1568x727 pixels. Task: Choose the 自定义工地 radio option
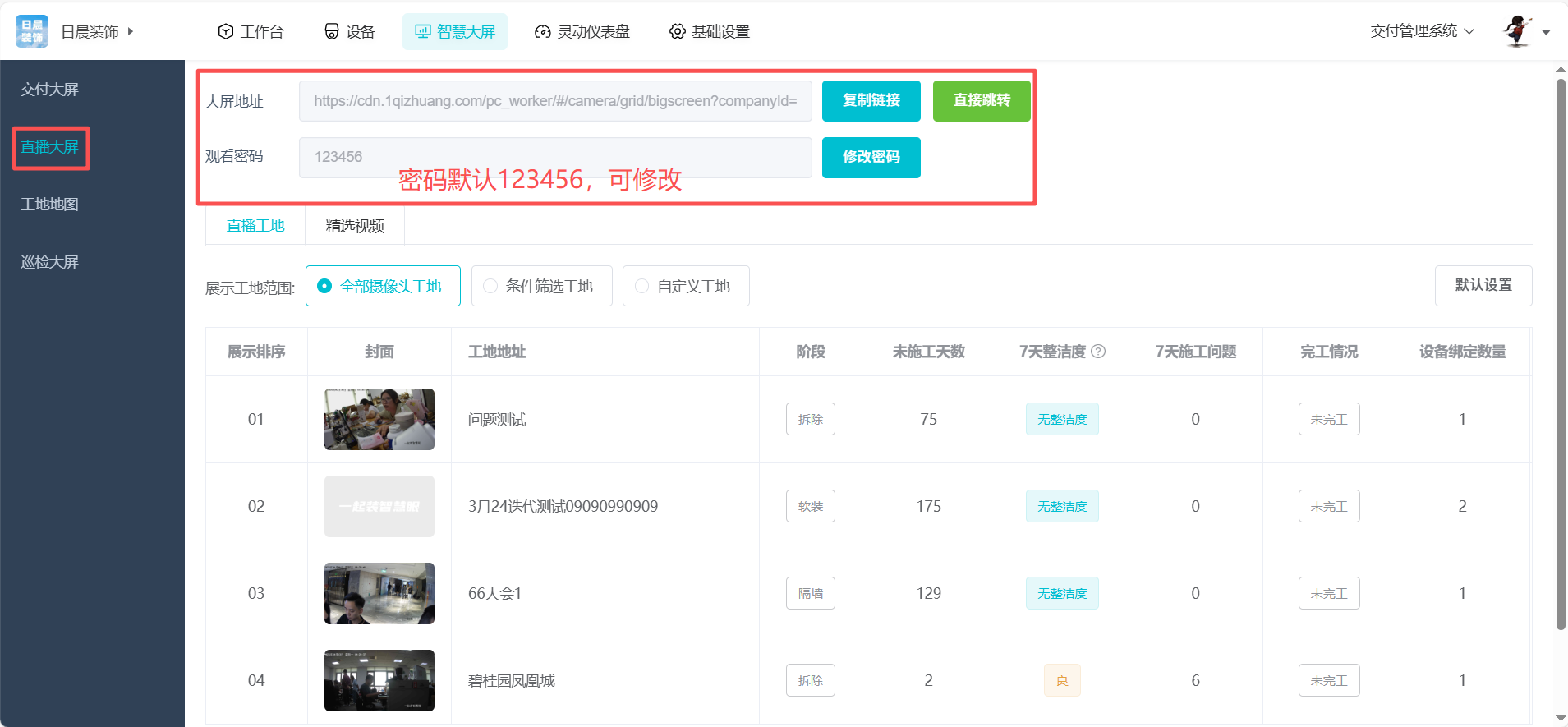[x=641, y=286]
